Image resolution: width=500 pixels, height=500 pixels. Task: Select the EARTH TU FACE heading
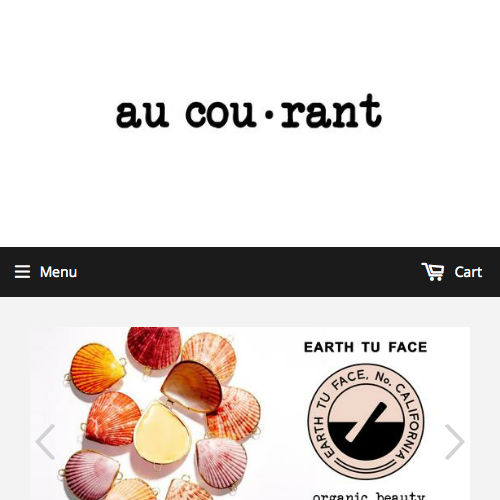coord(366,347)
